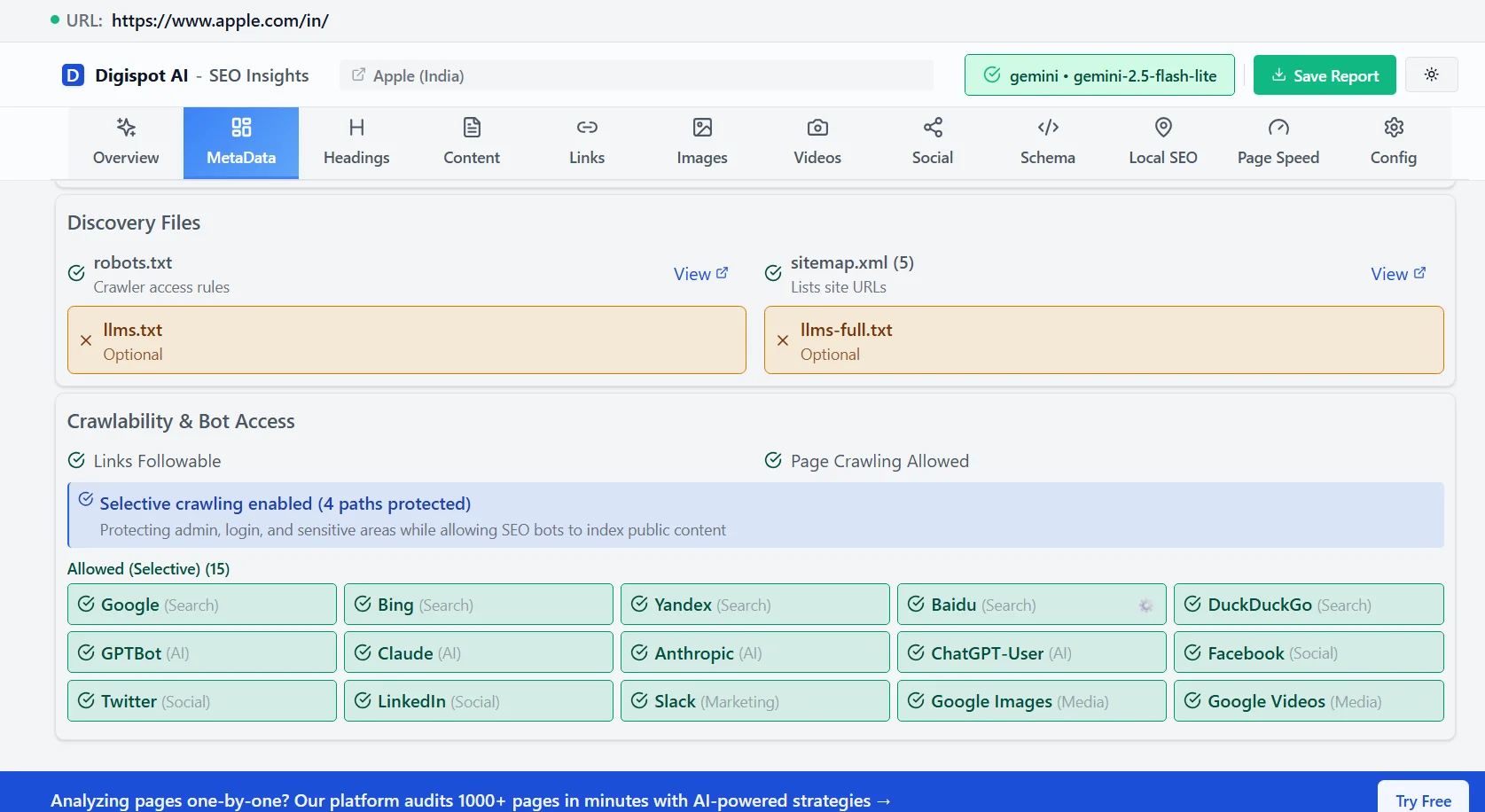Switch to the Headings tab

(x=356, y=142)
